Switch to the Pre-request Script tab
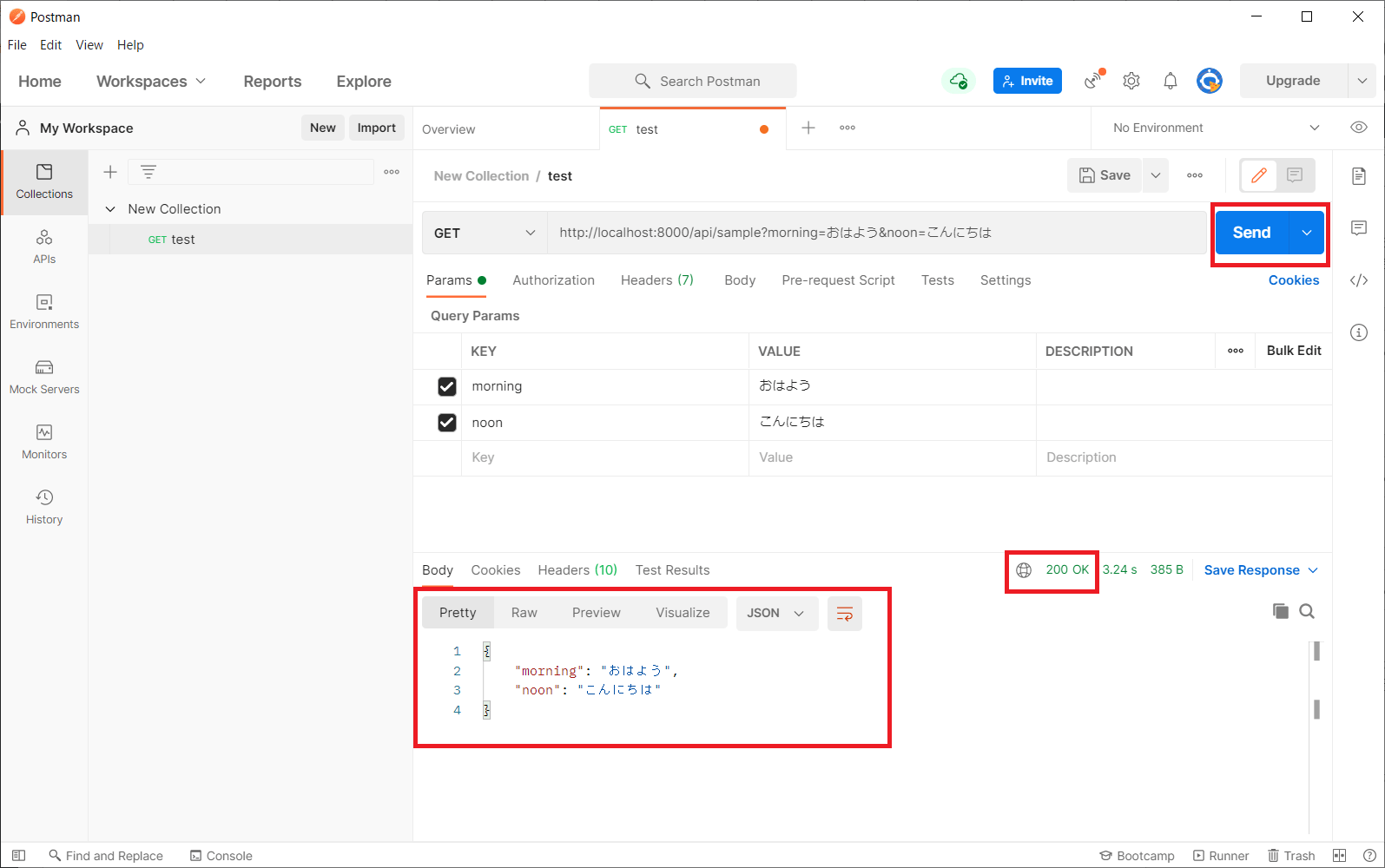Viewport: 1385px width, 868px height. point(838,280)
